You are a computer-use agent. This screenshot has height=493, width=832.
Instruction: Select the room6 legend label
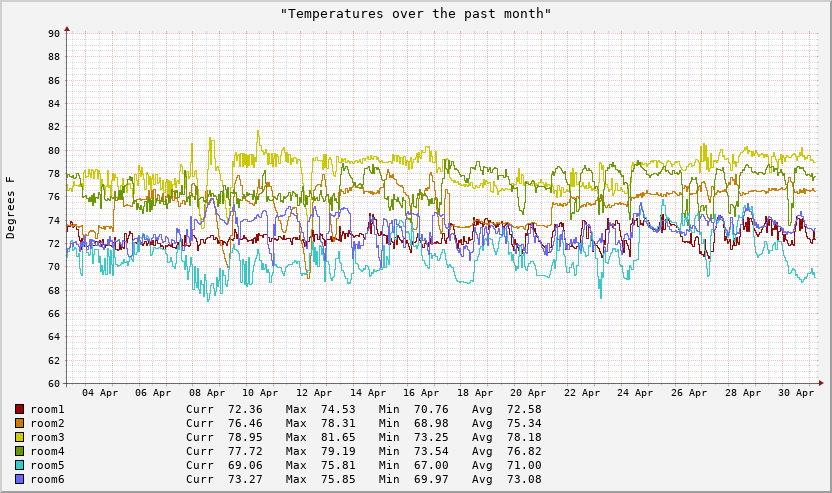(47, 479)
